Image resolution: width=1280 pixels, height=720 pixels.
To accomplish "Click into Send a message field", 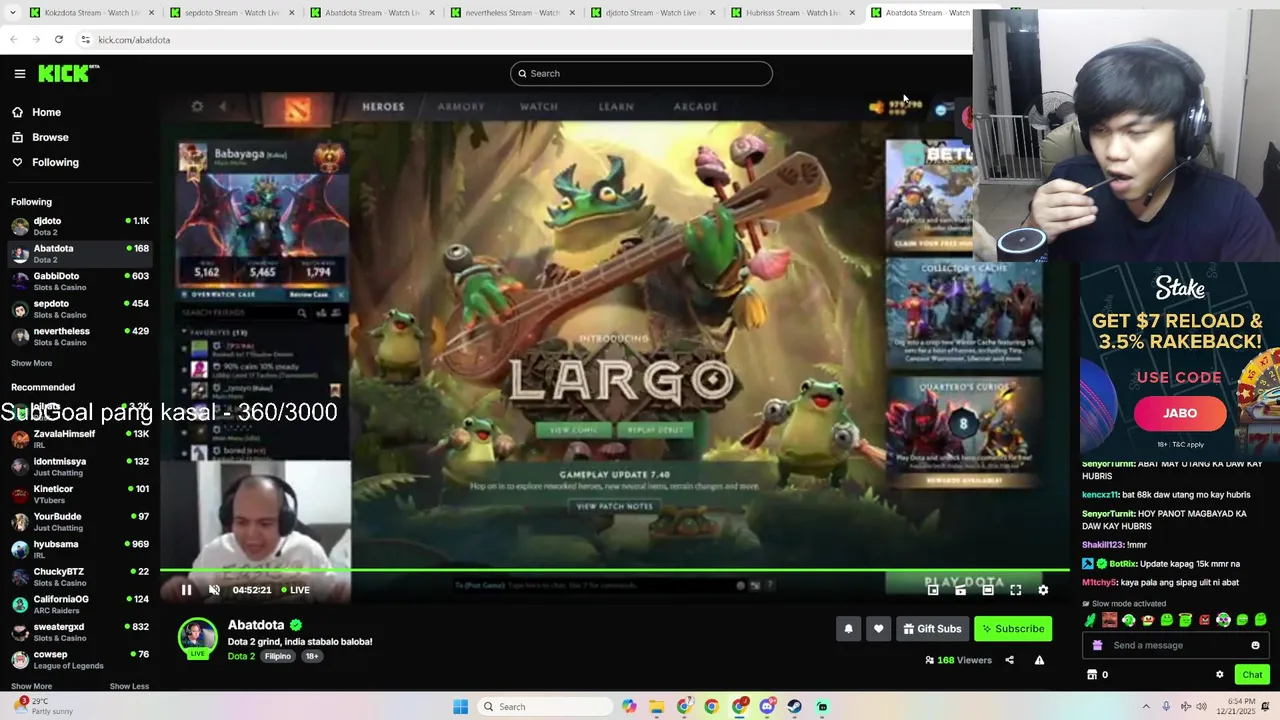I will (x=1176, y=645).
